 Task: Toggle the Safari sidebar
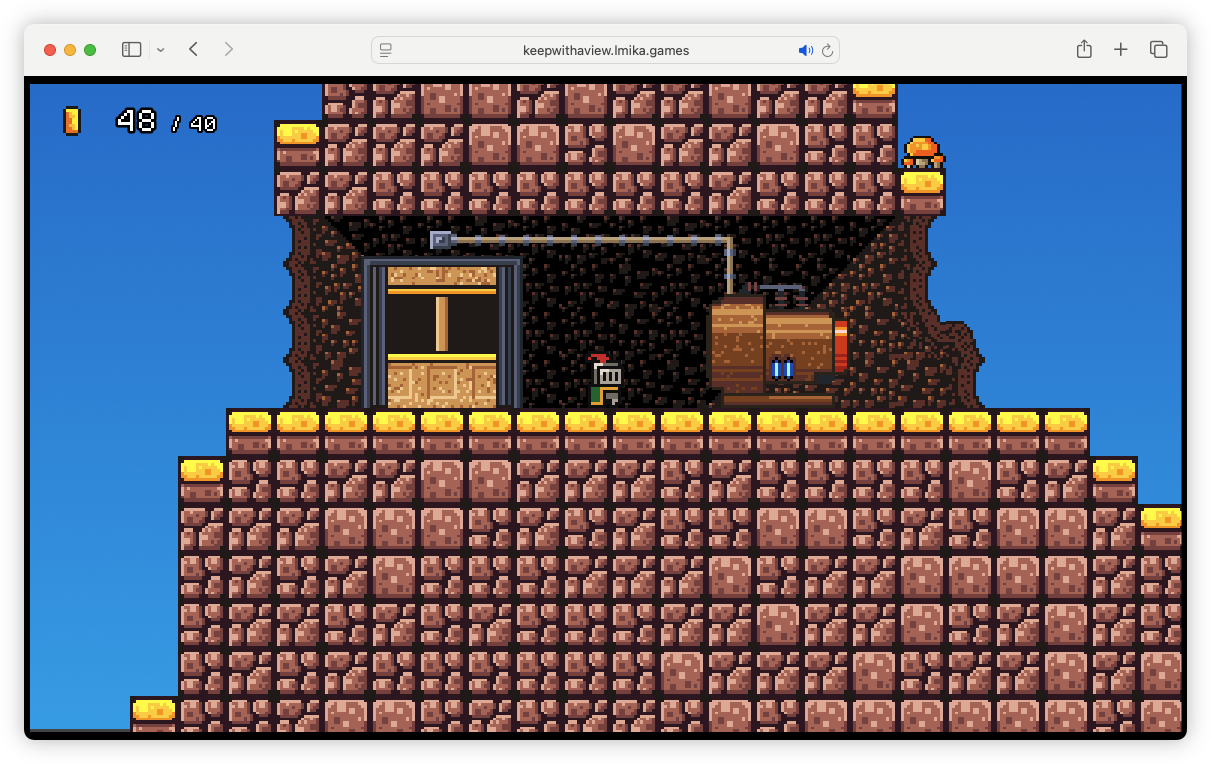131,50
